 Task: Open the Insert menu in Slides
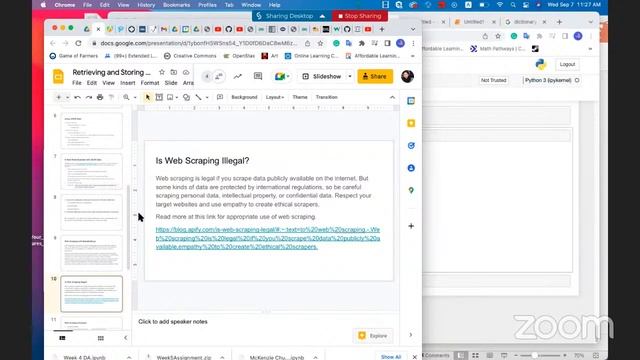[128, 83]
